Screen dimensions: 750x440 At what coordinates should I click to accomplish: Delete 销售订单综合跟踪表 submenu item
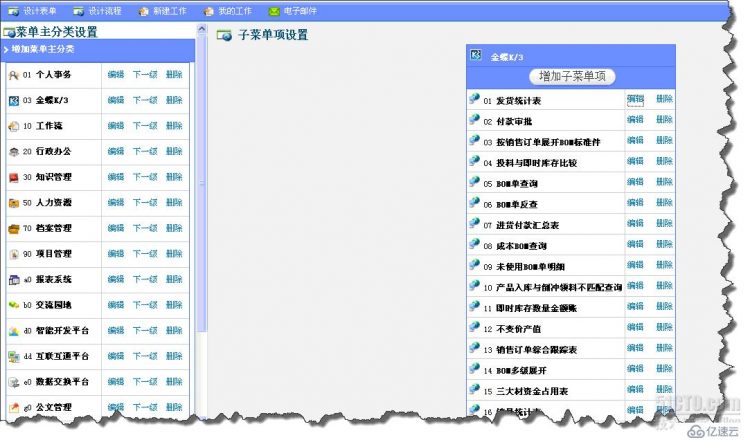pos(664,348)
